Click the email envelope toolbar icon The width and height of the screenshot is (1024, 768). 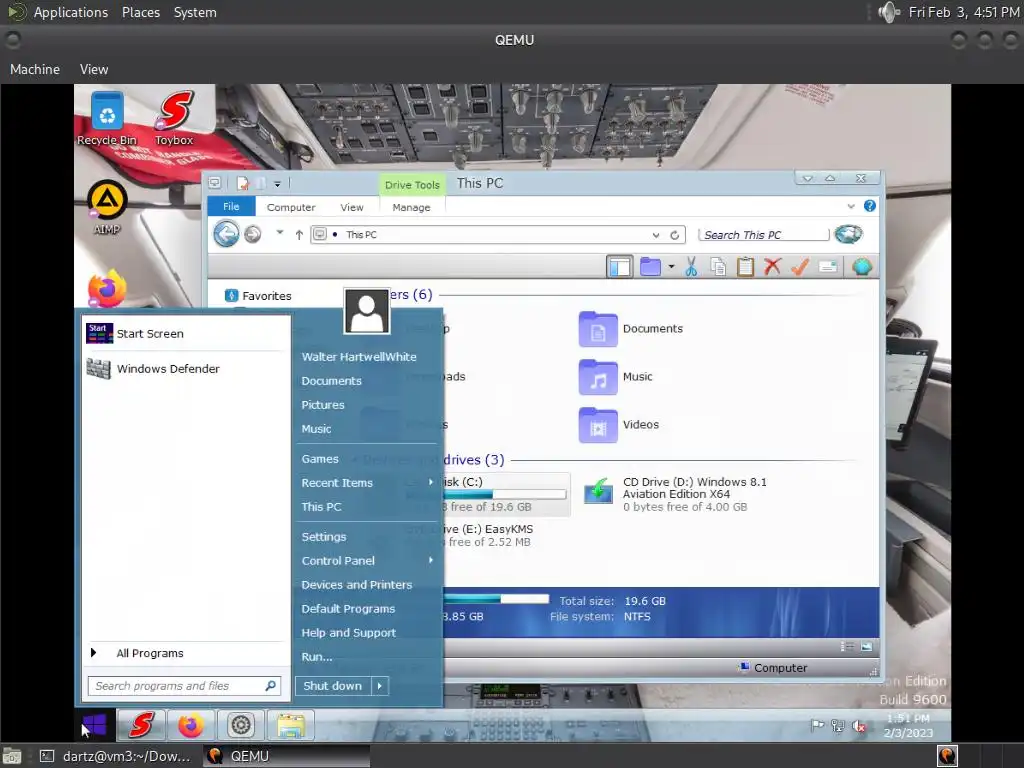pos(828,266)
